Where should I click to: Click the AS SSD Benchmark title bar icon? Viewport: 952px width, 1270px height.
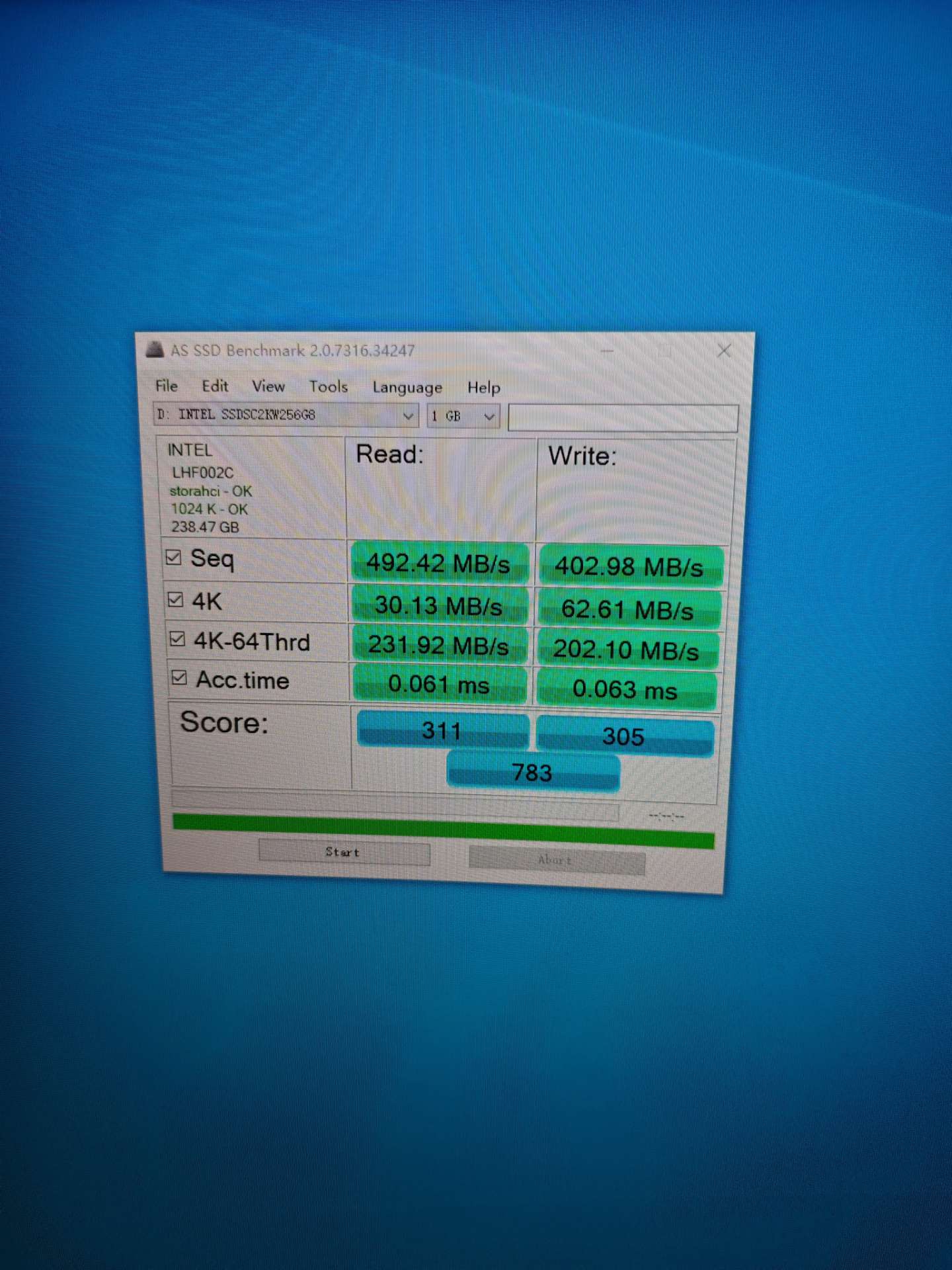155,349
